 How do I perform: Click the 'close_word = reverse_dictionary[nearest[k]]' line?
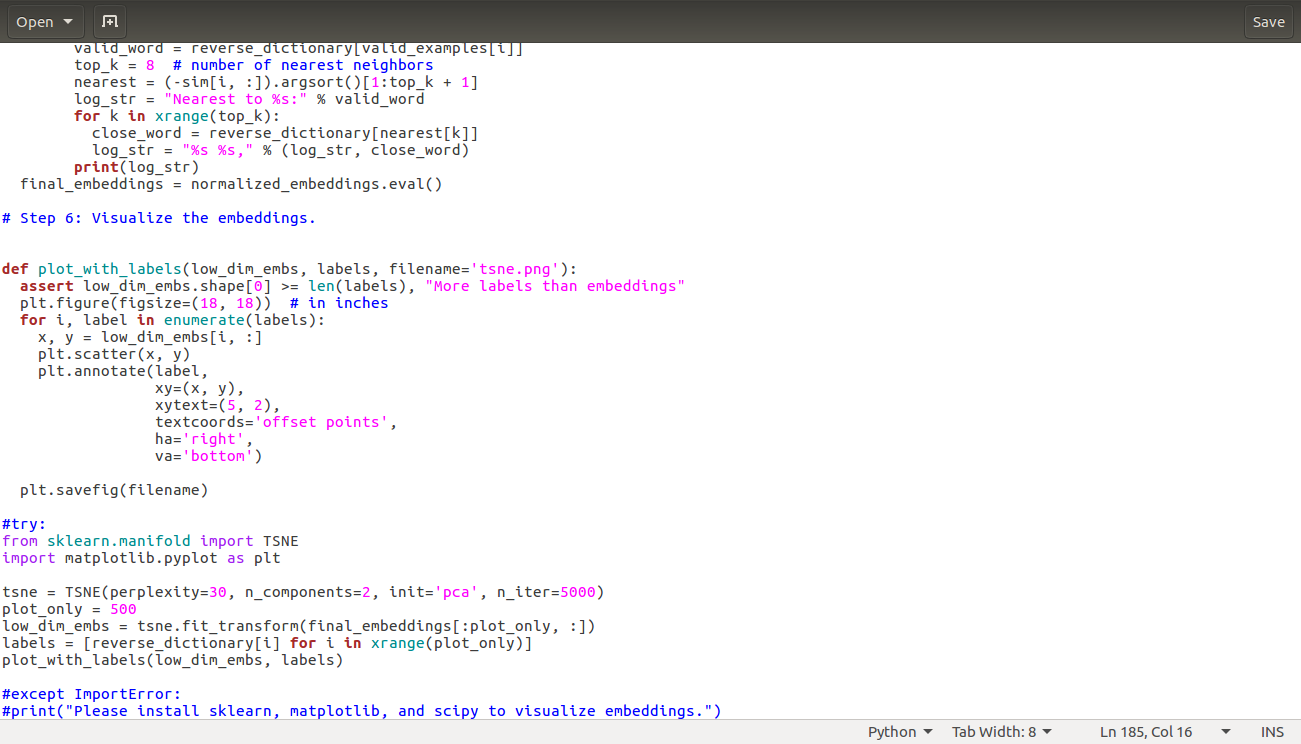[x=285, y=133]
